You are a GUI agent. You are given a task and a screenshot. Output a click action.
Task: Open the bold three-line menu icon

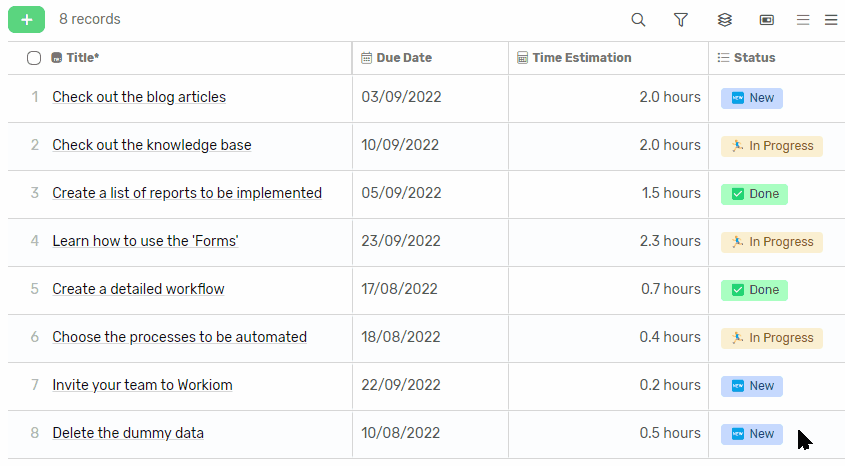pyautogui.click(x=831, y=20)
